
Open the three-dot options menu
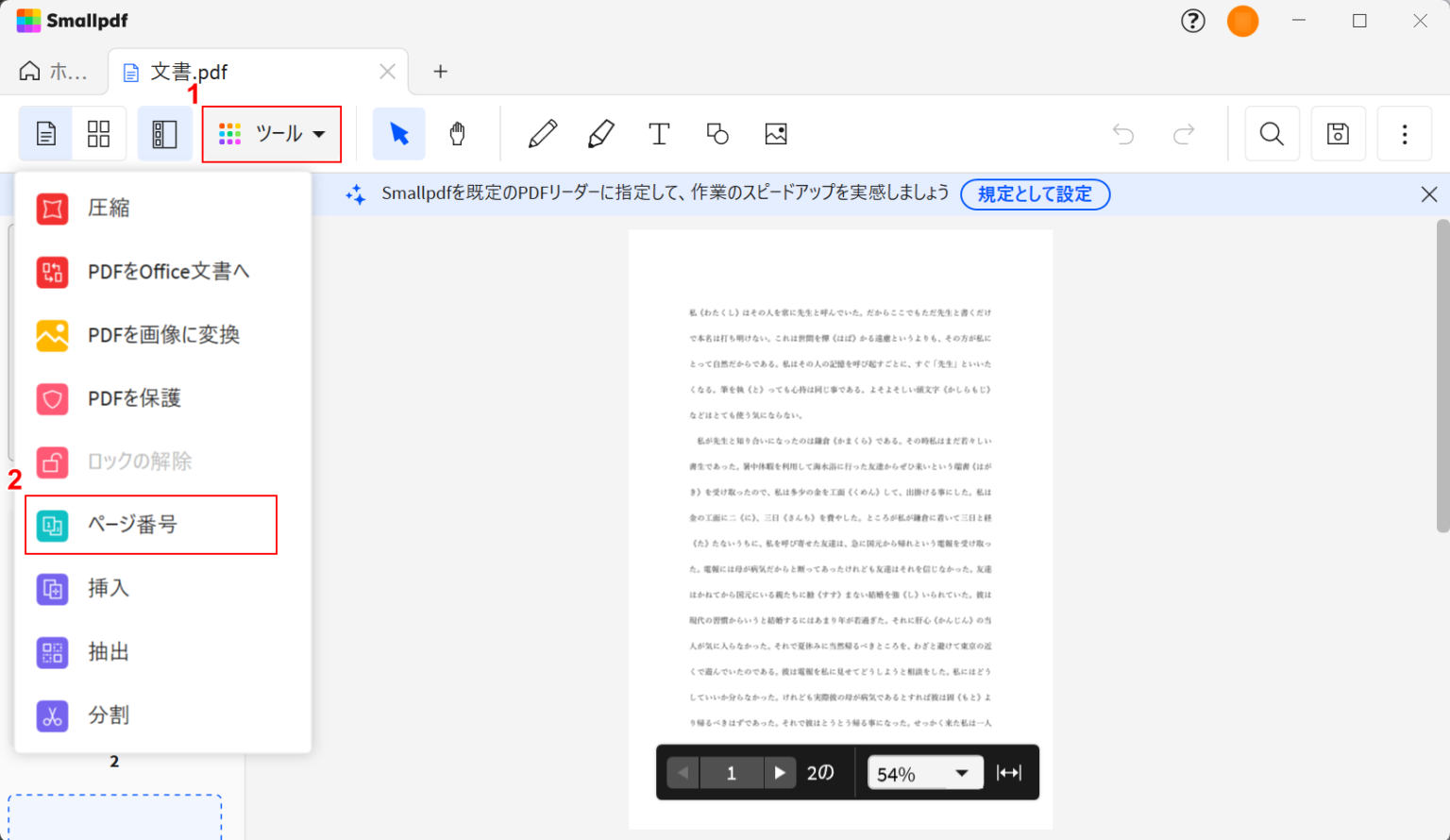coord(1404,133)
